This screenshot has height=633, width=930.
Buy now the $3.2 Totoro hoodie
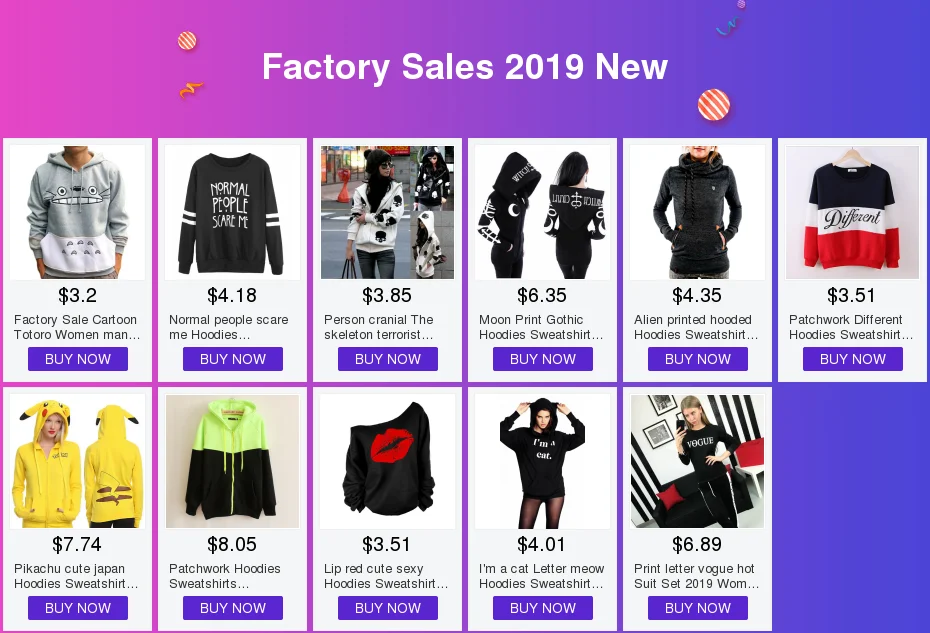(78, 359)
